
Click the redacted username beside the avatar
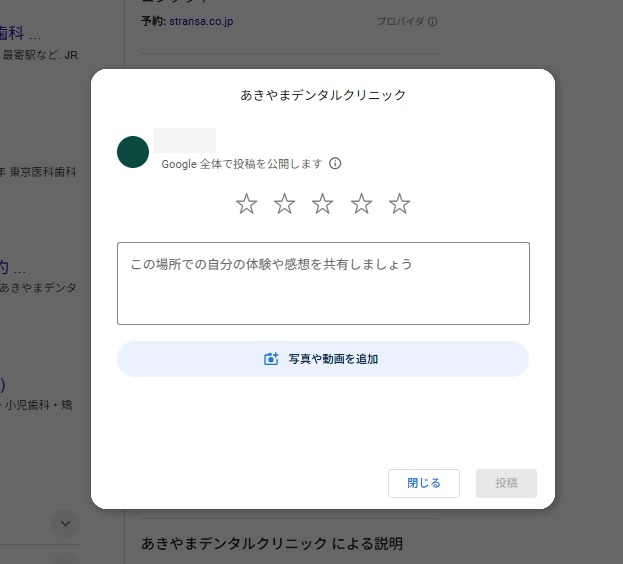(185, 141)
